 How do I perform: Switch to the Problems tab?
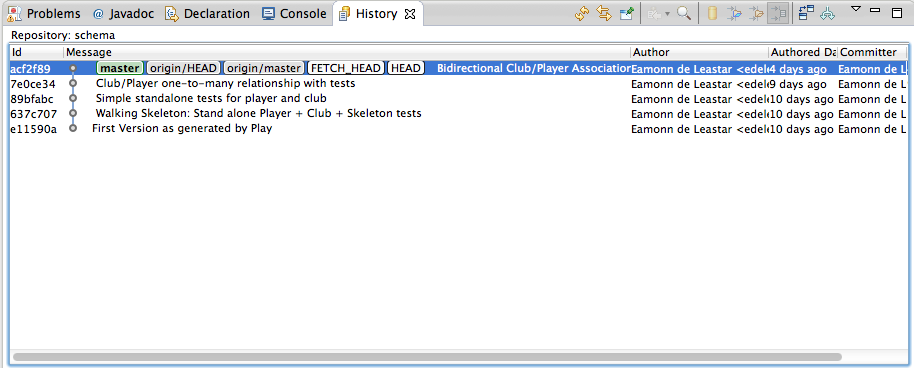[x=45, y=13]
